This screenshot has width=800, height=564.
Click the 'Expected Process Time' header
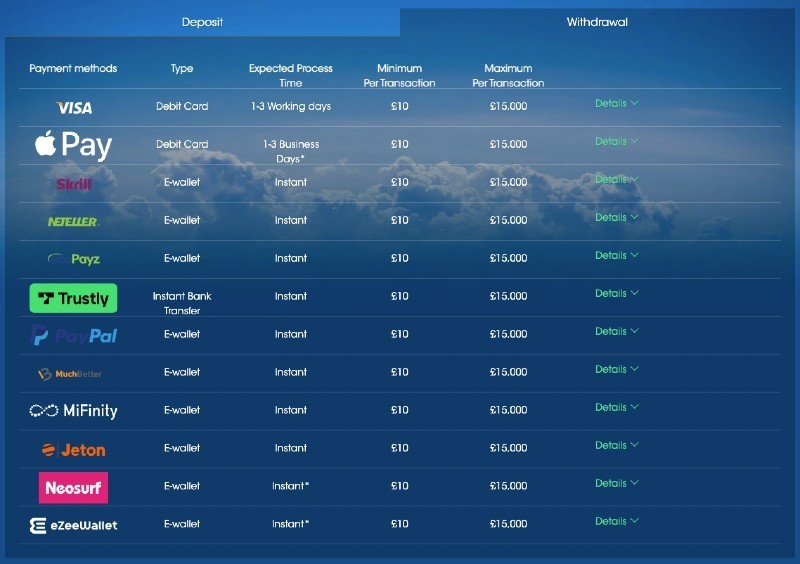pyautogui.click(x=291, y=76)
